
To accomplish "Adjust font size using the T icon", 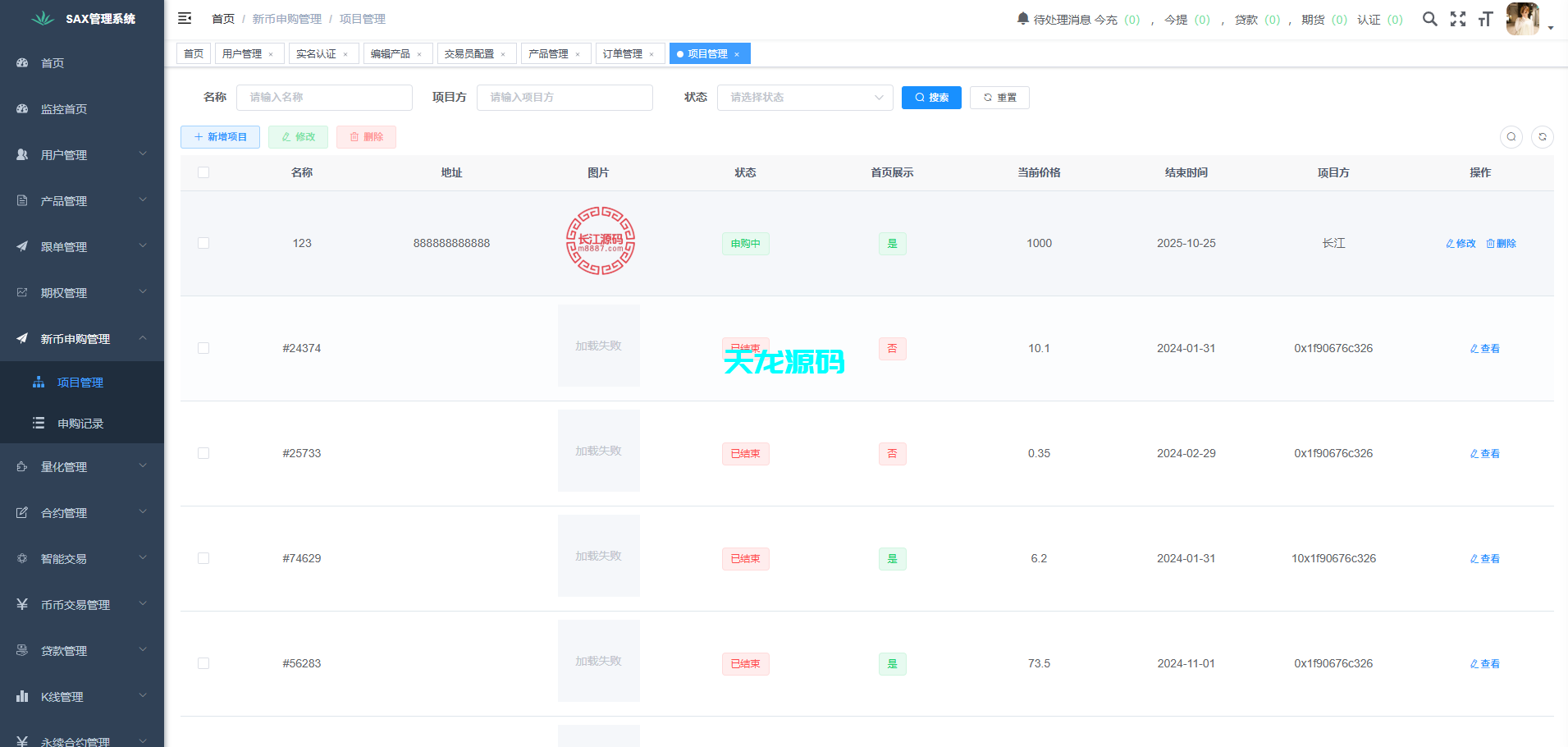I will click(1486, 18).
